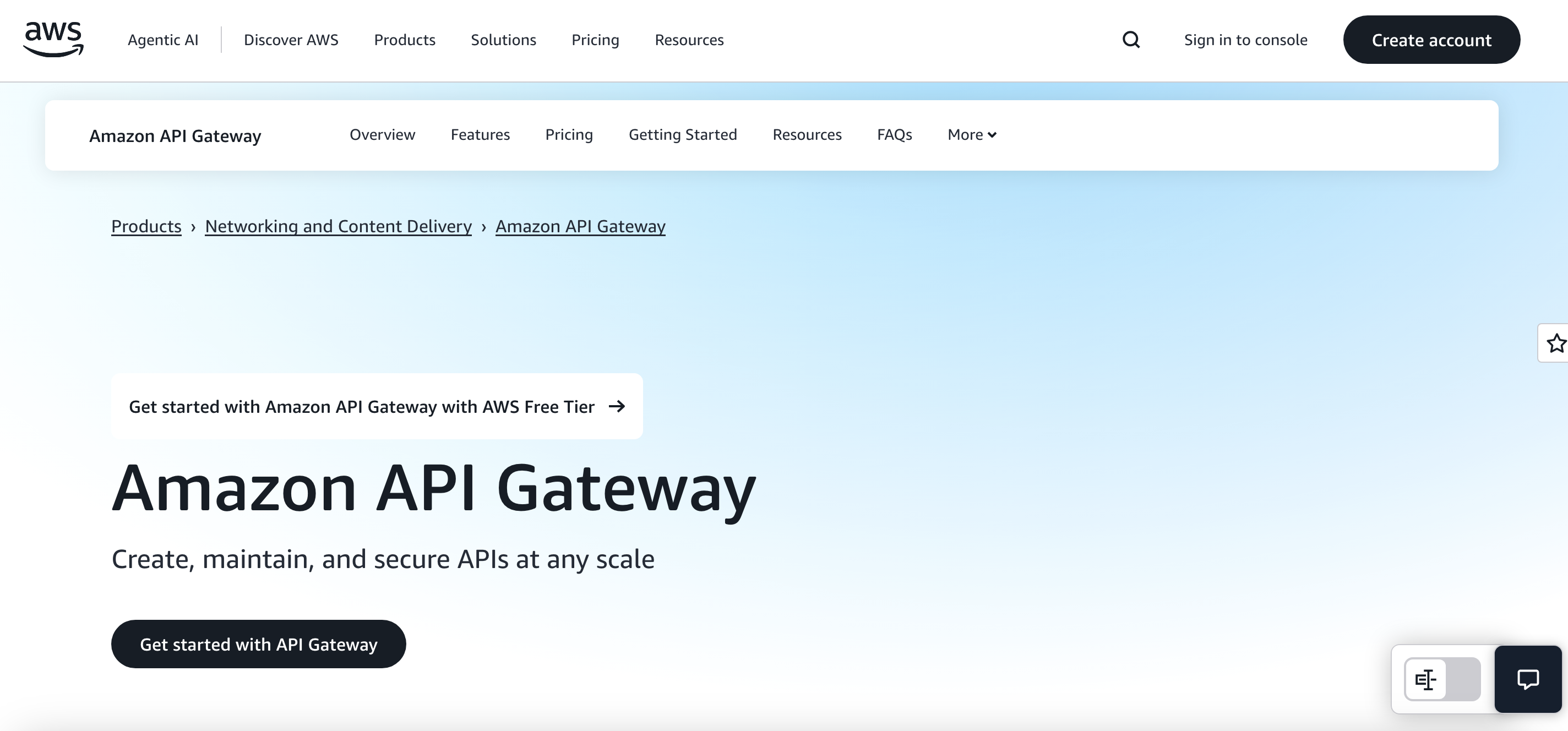Click Get started with API Gateway button
This screenshot has height=731, width=1568.
click(259, 644)
